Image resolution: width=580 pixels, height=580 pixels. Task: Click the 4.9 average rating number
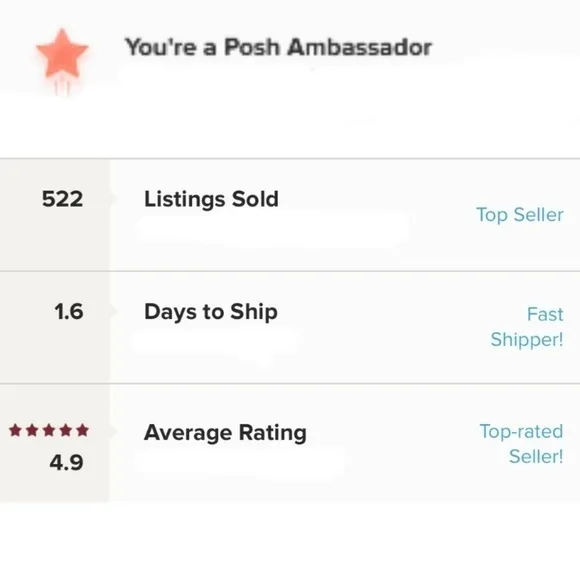67,462
